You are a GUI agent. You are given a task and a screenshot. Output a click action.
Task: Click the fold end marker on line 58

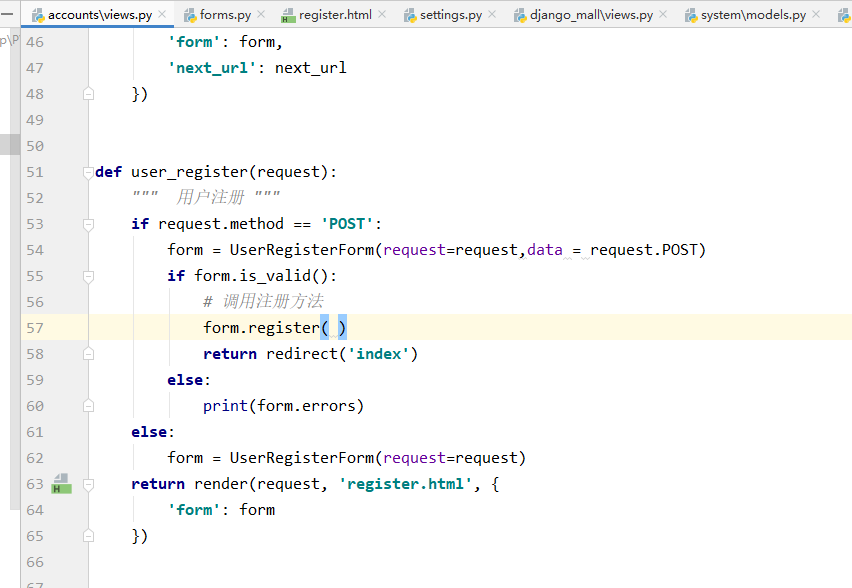[89, 354]
